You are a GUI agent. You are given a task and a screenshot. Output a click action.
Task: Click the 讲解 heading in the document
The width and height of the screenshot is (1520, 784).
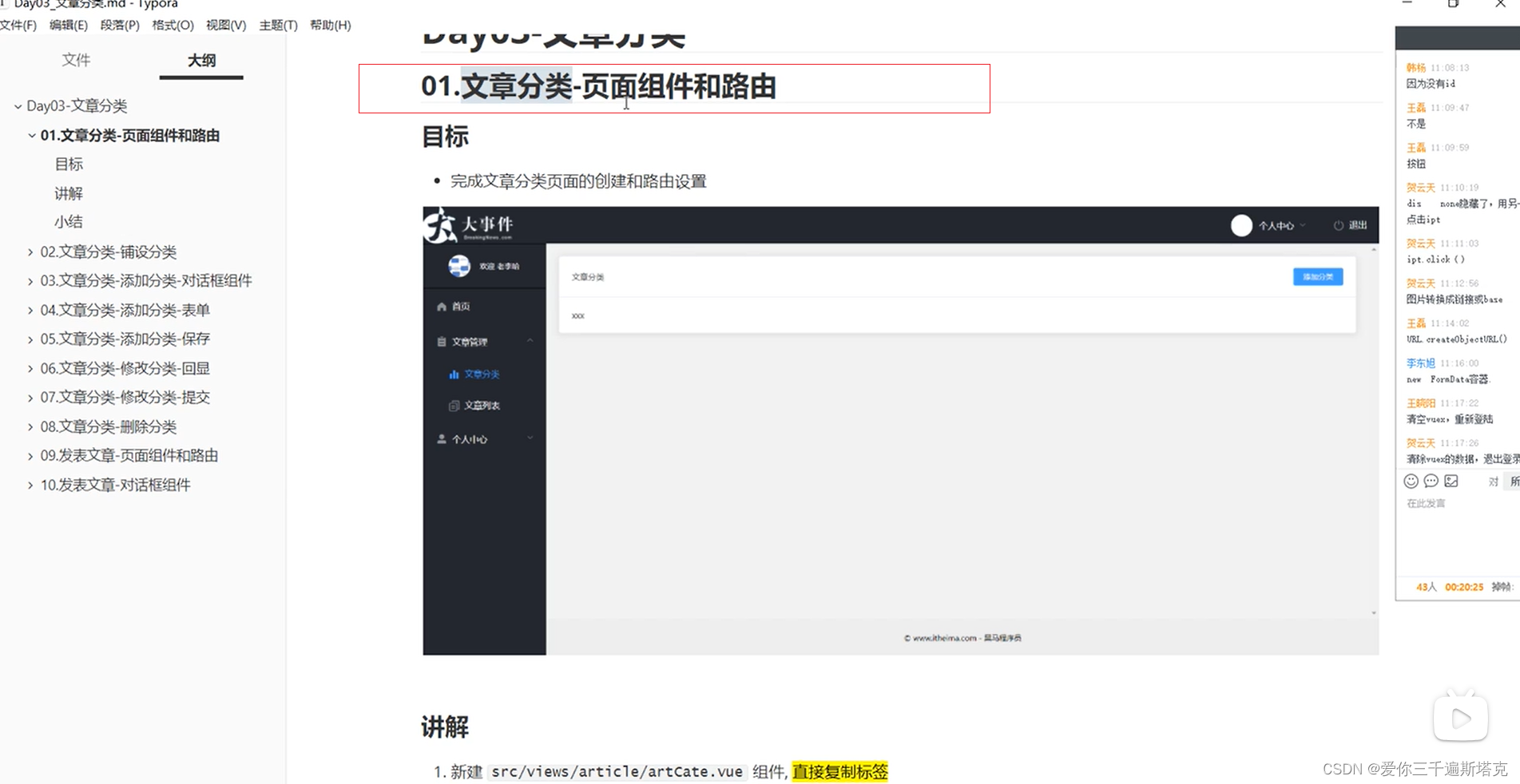[445, 727]
